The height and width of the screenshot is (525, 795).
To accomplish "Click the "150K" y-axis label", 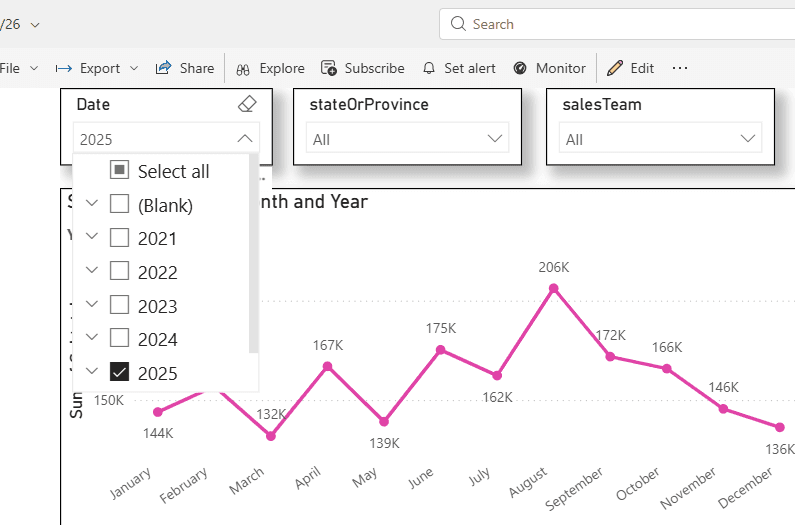I will (x=109, y=400).
